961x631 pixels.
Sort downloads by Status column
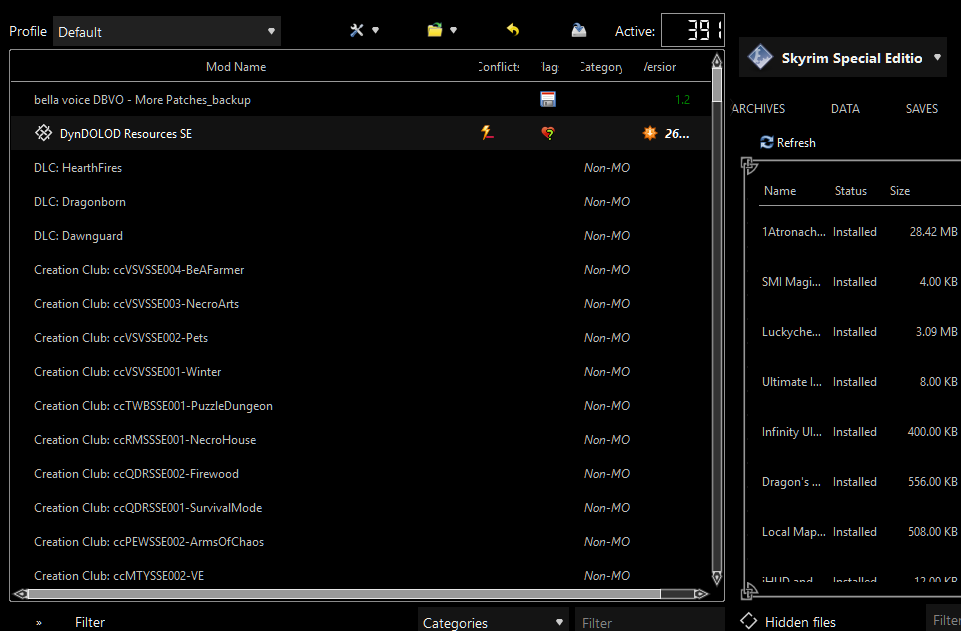pos(851,191)
